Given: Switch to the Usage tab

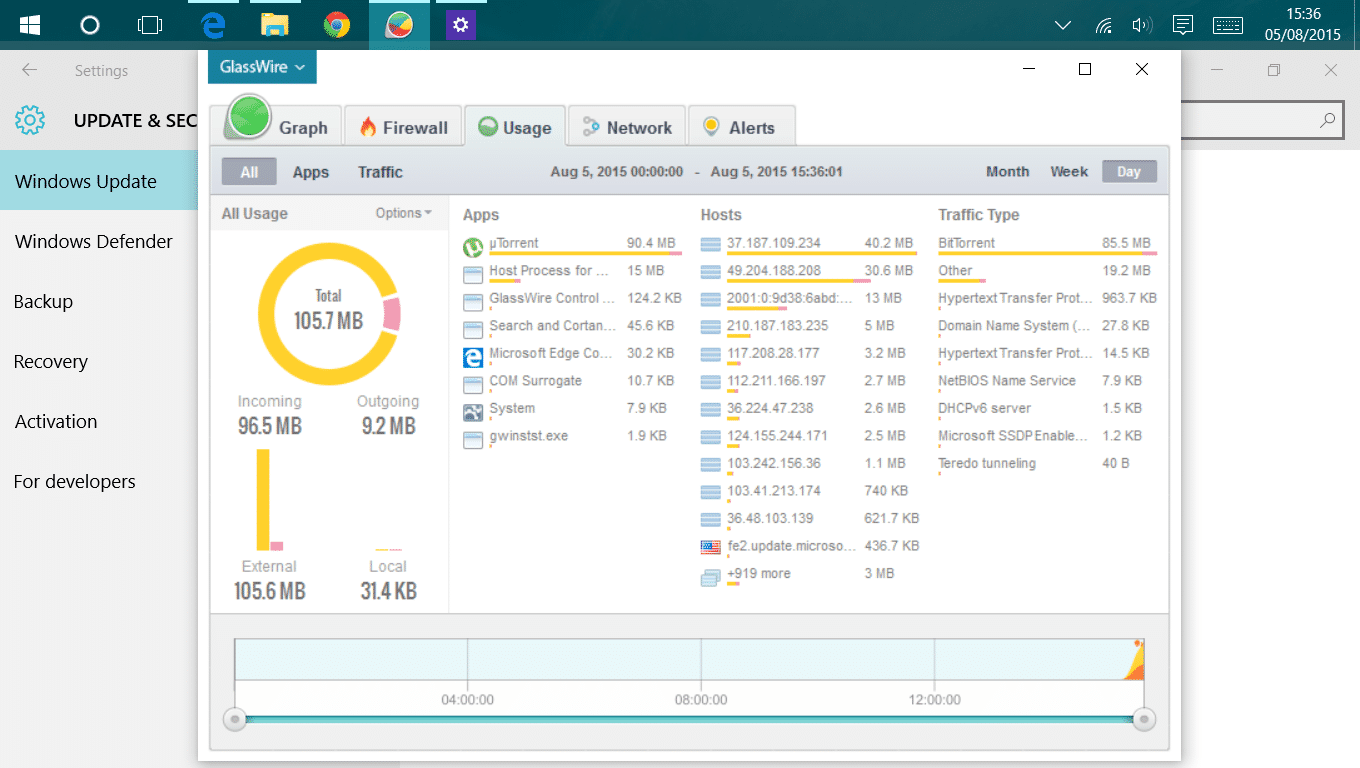Looking at the screenshot, I should coord(515,127).
